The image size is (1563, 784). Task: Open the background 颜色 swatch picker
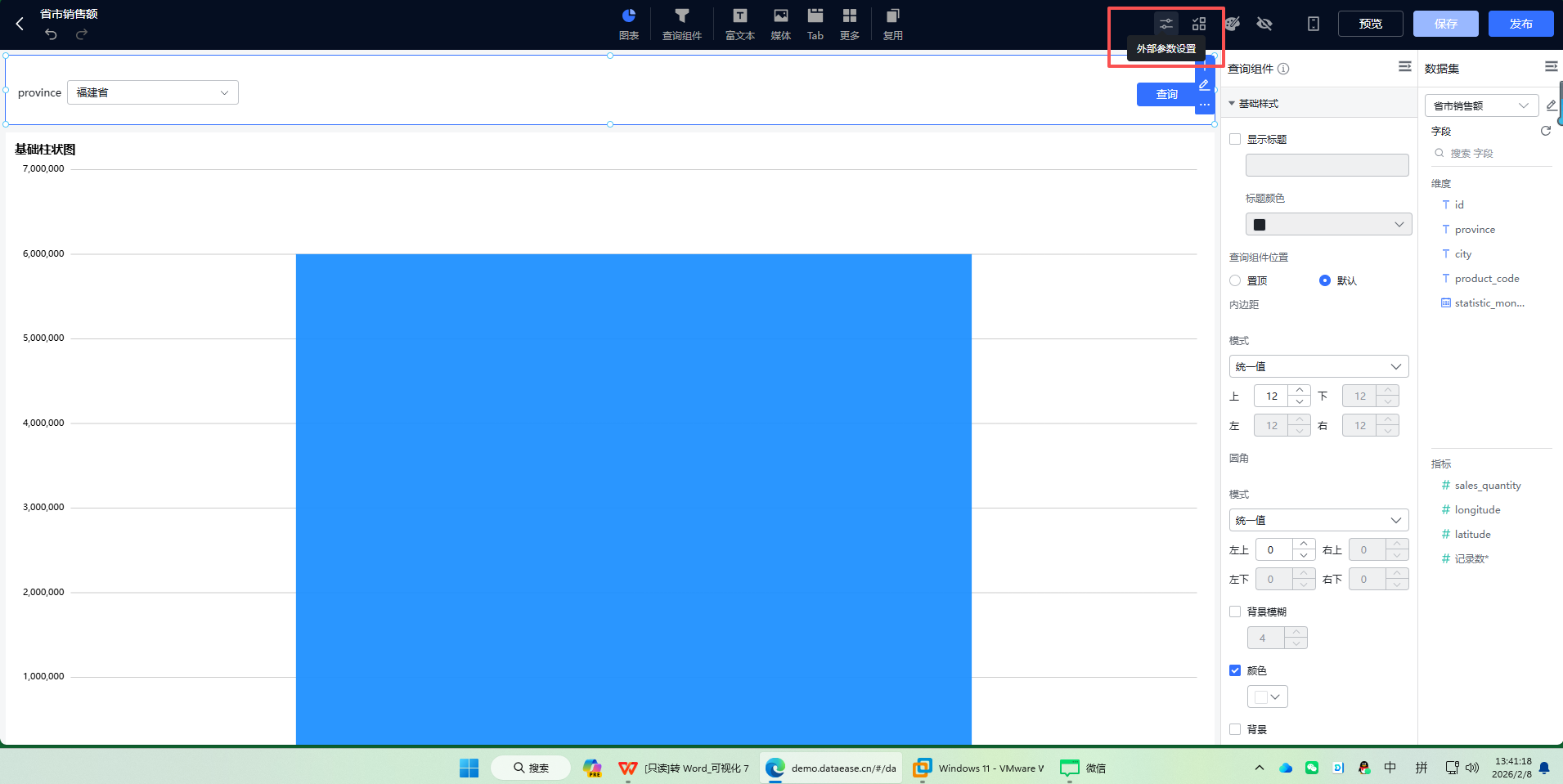(x=1268, y=697)
